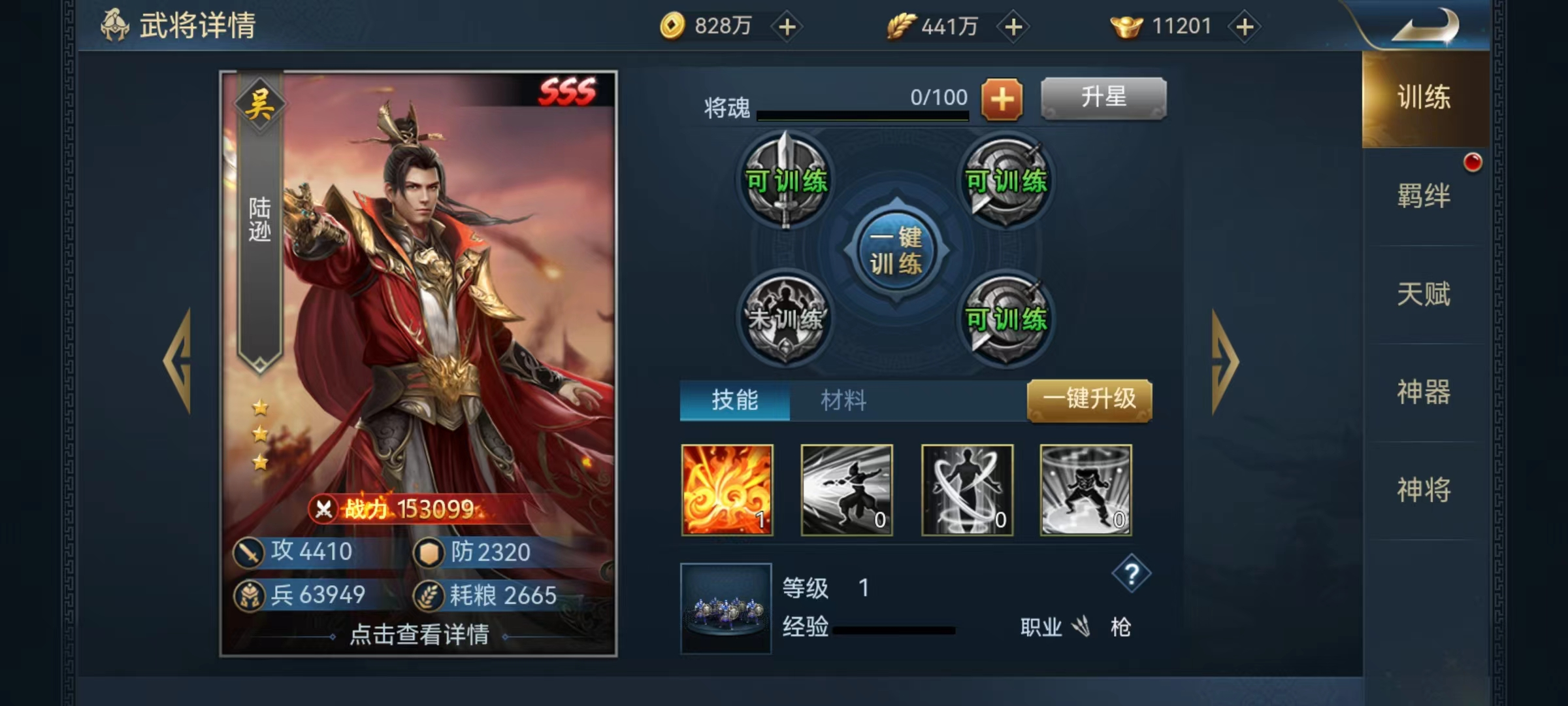Click the 将魂 progress bar
This screenshot has width=1568, height=706.
862,116
